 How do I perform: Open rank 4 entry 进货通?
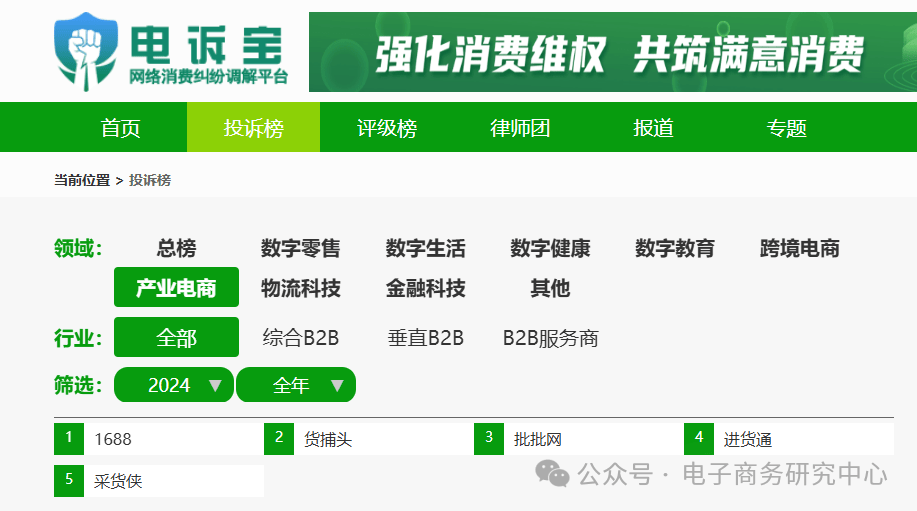[747, 439]
